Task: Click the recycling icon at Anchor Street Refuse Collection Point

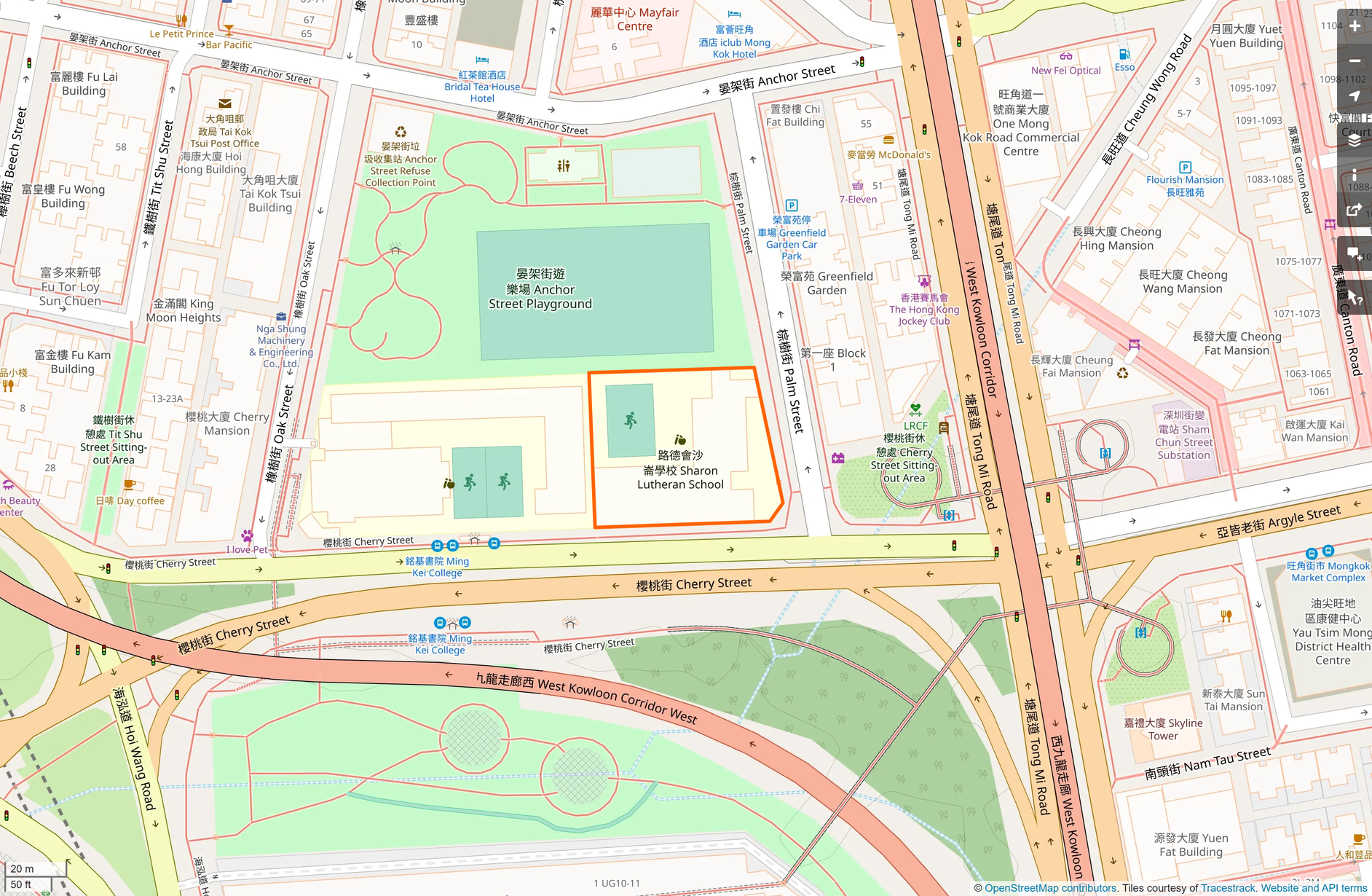Action: click(400, 132)
